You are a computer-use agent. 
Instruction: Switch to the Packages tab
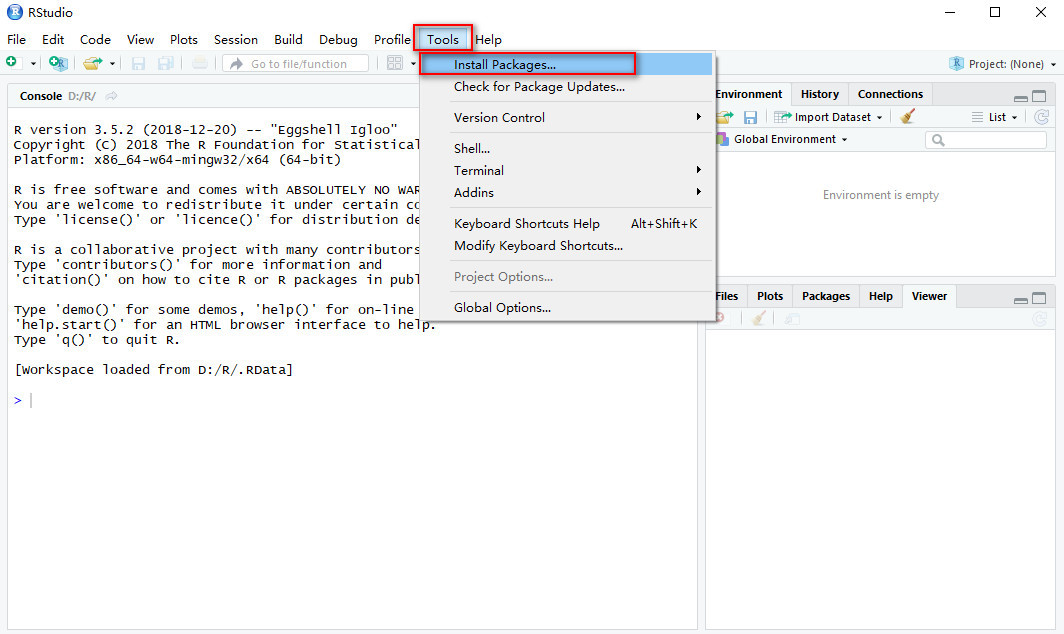click(825, 296)
